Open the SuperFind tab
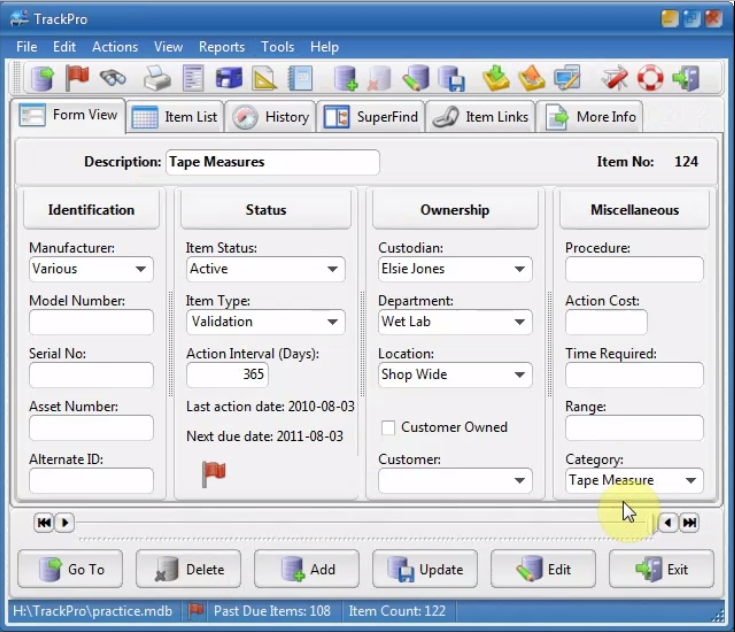735x632 pixels. (371, 117)
